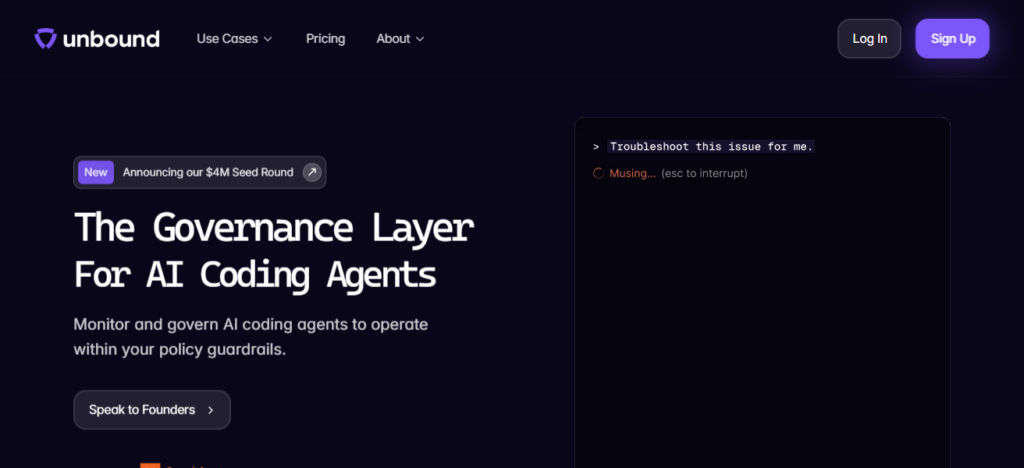This screenshot has width=1024, height=468.
Task: Click the "The Governance Layer" headline
Action: (273, 228)
